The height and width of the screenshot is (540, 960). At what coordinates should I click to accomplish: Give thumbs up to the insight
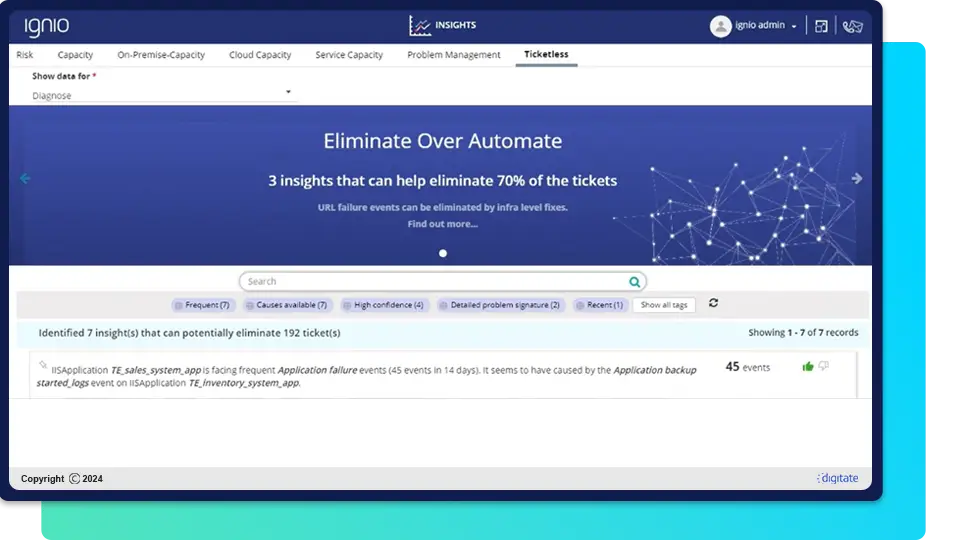click(807, 366)
